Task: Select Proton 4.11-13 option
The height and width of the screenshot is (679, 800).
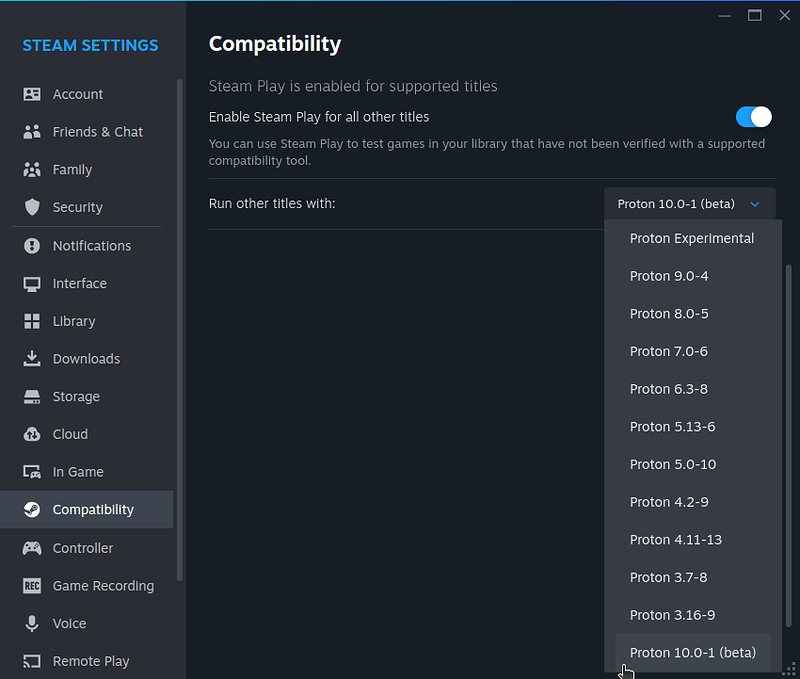Action: (692, 540)
